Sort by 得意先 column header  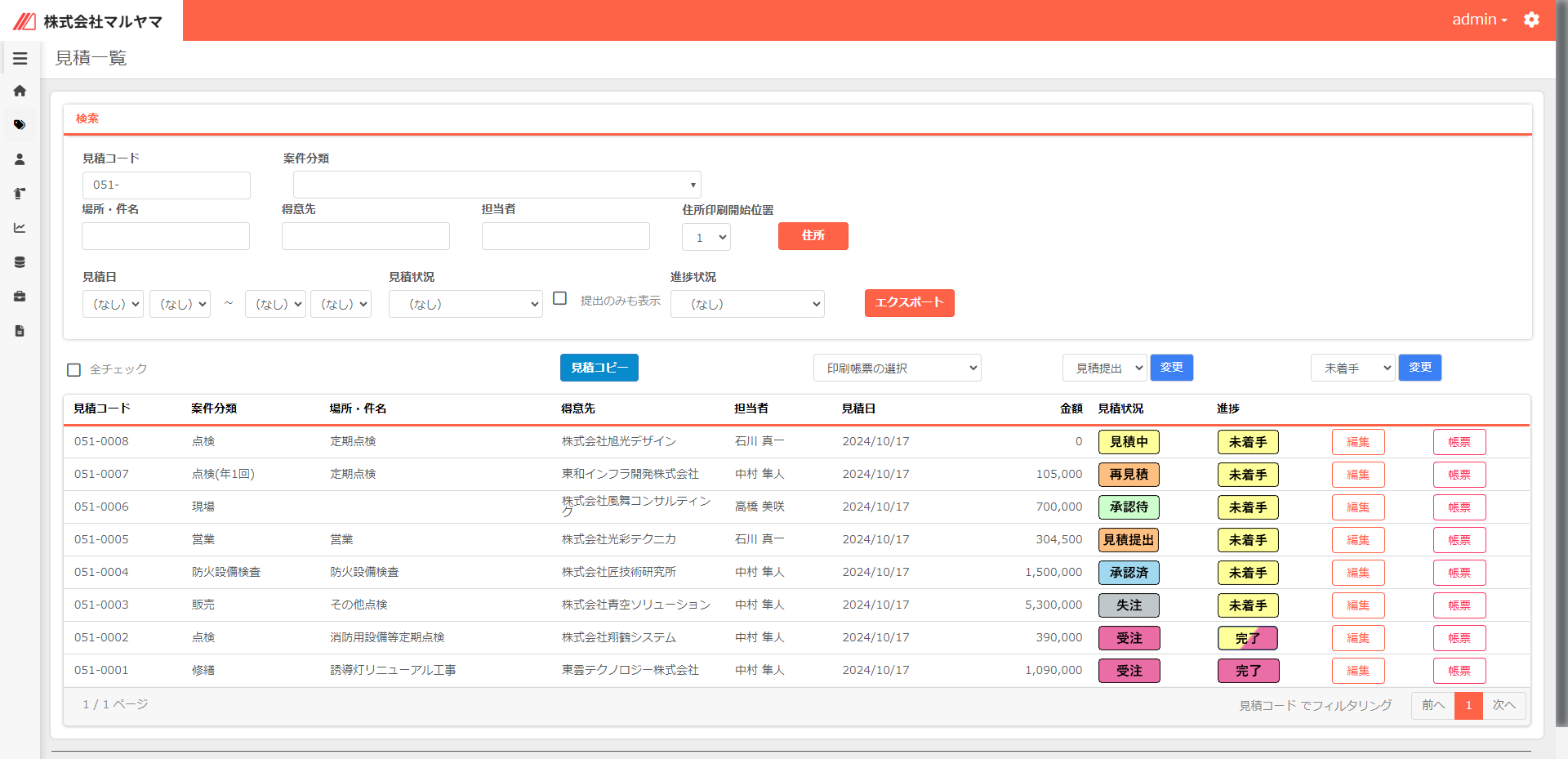coord(578,409)
